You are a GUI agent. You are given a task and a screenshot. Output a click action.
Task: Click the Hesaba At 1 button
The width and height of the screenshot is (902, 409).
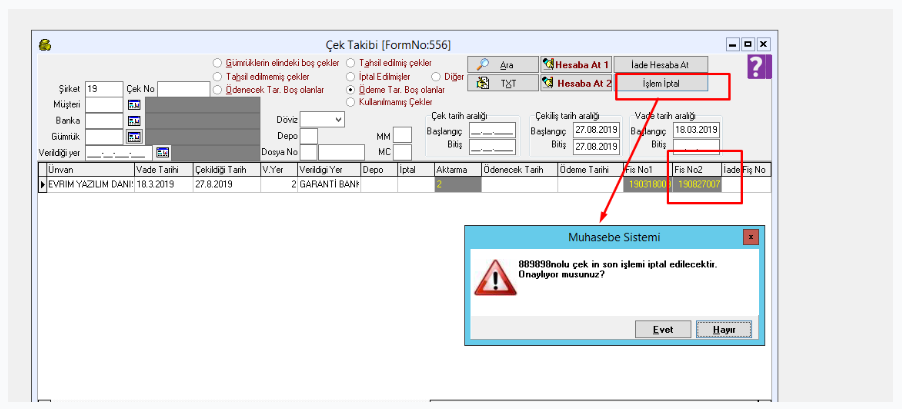point(575,64)
